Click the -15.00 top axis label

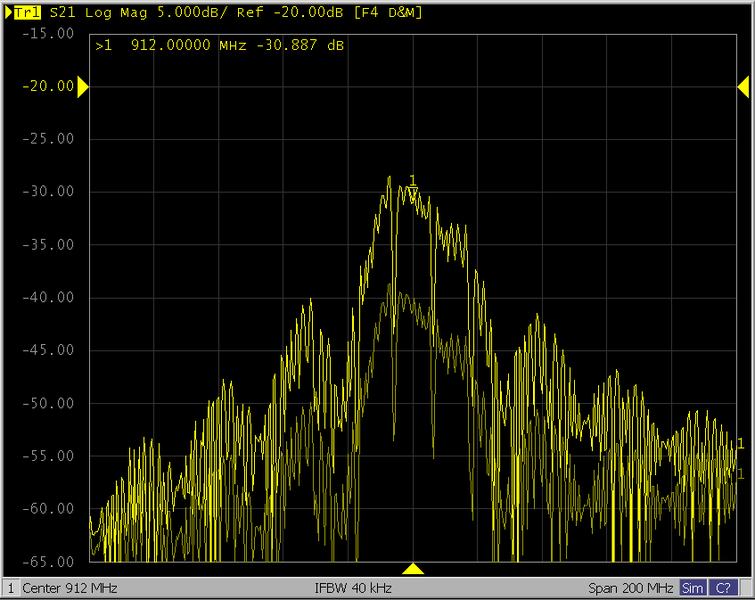point(48,33)
